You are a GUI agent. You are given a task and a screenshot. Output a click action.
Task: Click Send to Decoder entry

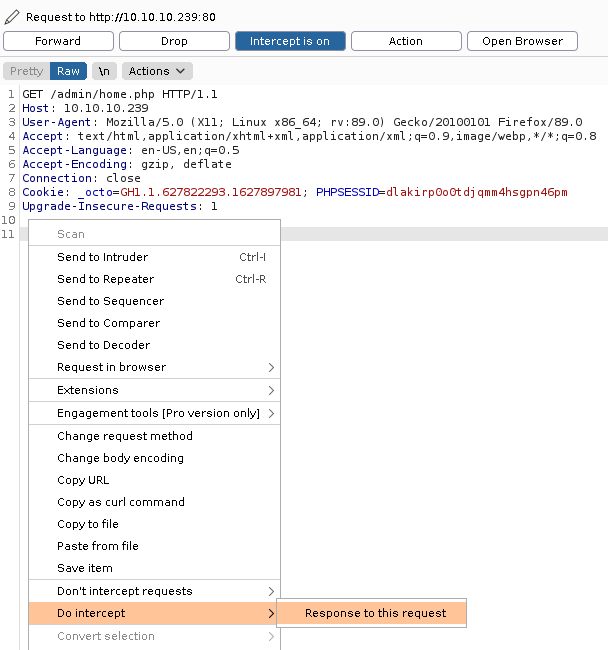103,345
